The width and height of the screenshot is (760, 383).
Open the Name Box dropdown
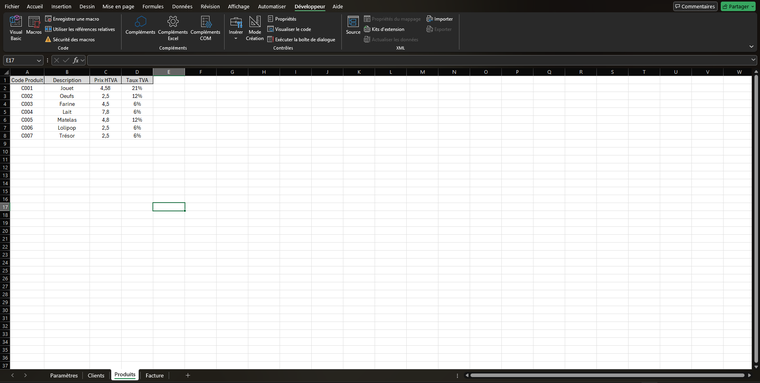39,61
